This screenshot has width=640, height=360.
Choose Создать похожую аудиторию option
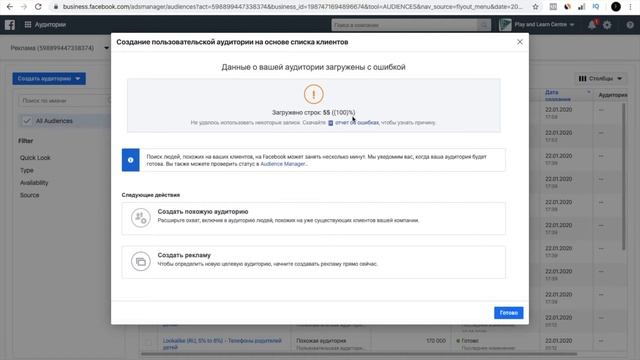pos(313,218)
